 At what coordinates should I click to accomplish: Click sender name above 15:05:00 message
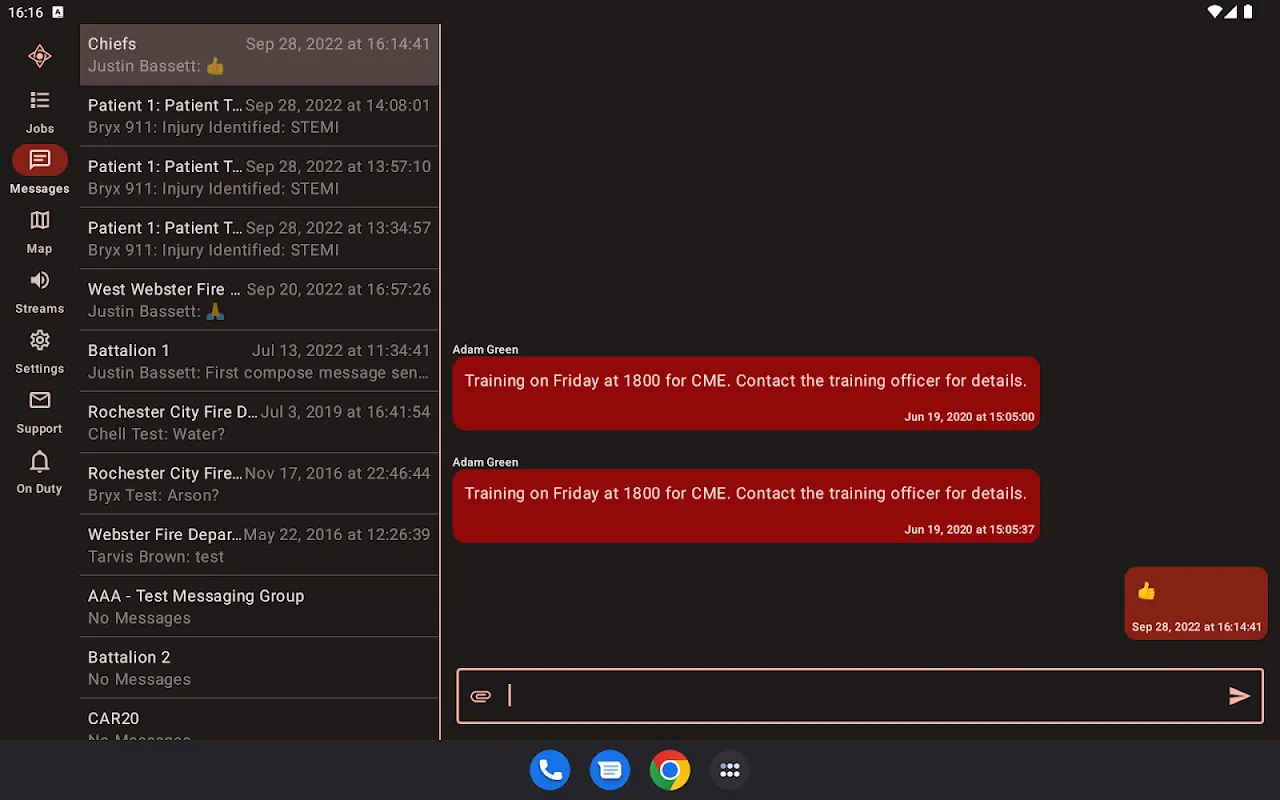(485, 349)
